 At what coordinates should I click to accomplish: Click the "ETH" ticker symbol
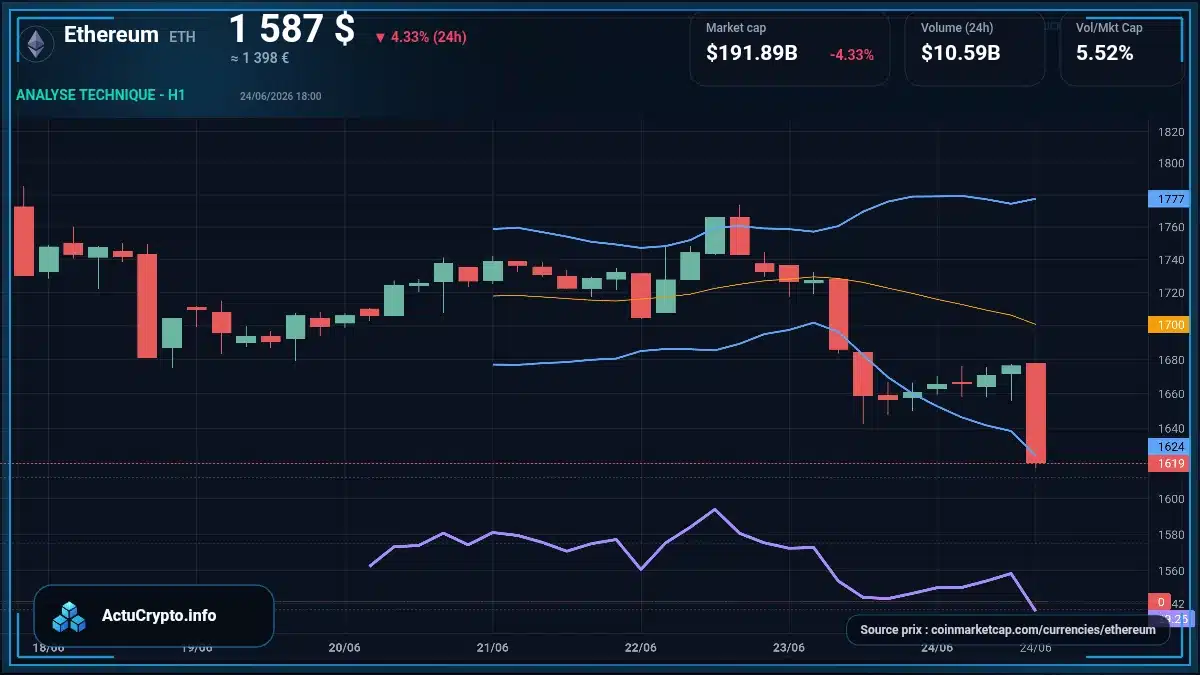tap(182, 37)
